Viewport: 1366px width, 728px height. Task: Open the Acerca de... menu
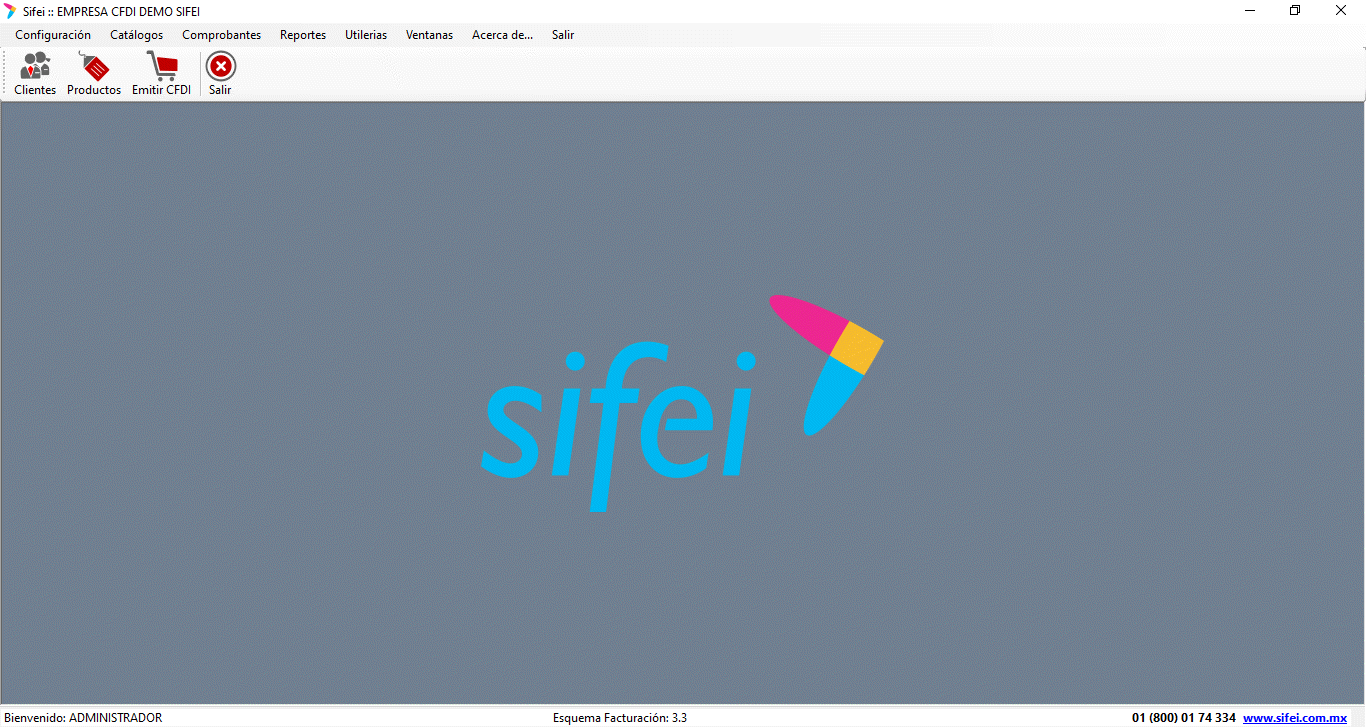tap(502, 35)
